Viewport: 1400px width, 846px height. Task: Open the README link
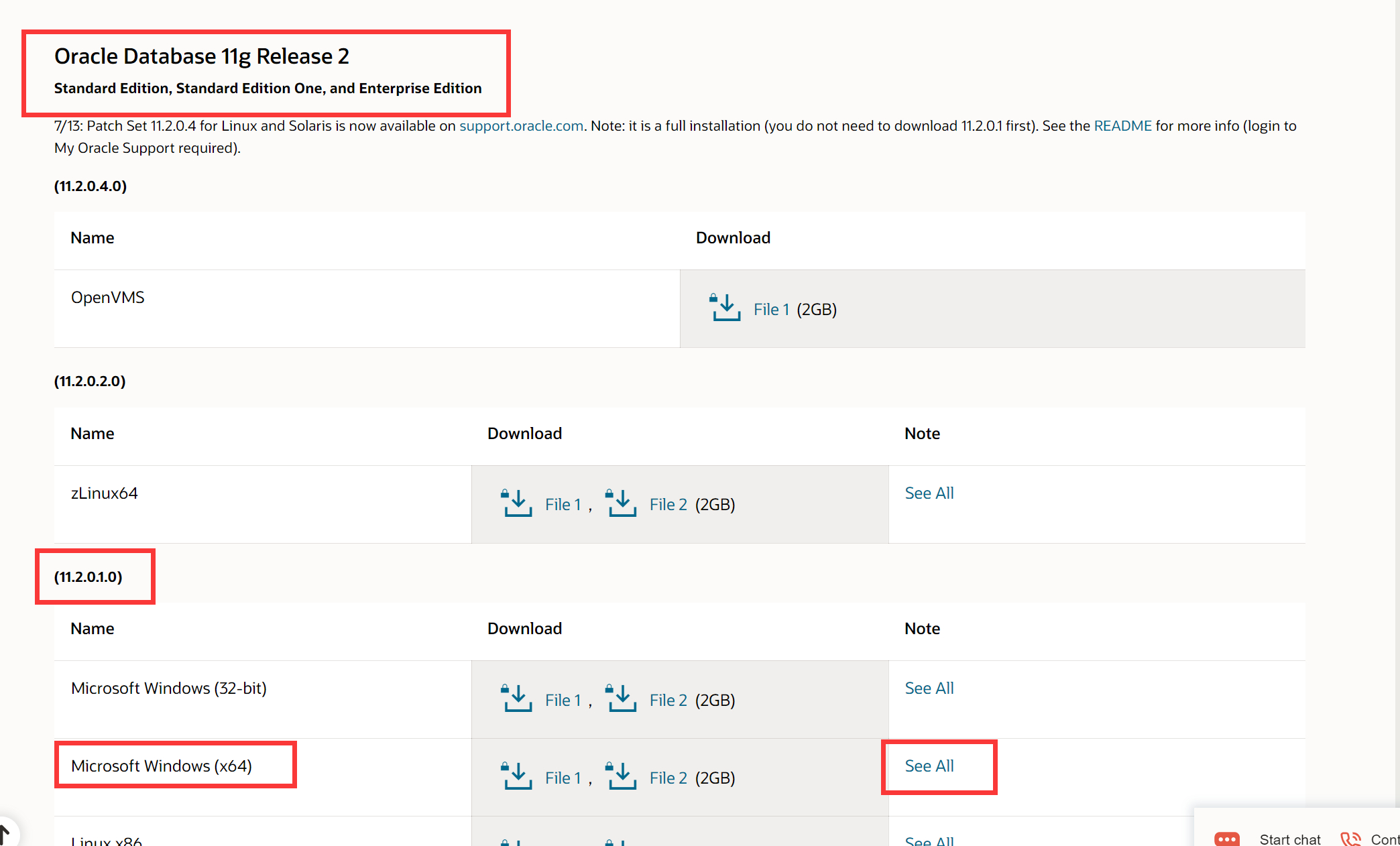click(x=1122, y=126)
